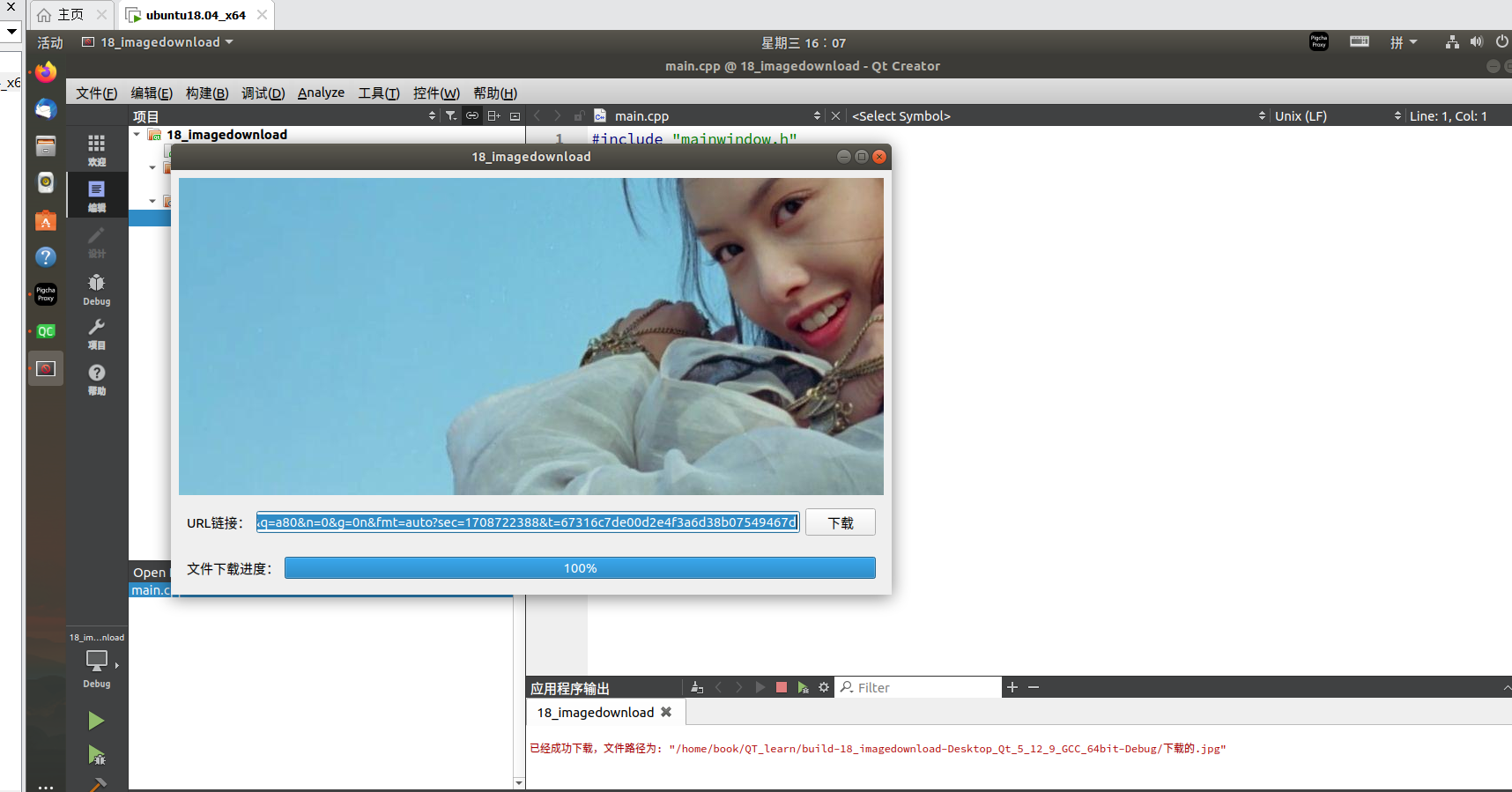Screen dimensions: 1512x792
Task: Click the file download progress bar
Action: click(x=580, y=568)
